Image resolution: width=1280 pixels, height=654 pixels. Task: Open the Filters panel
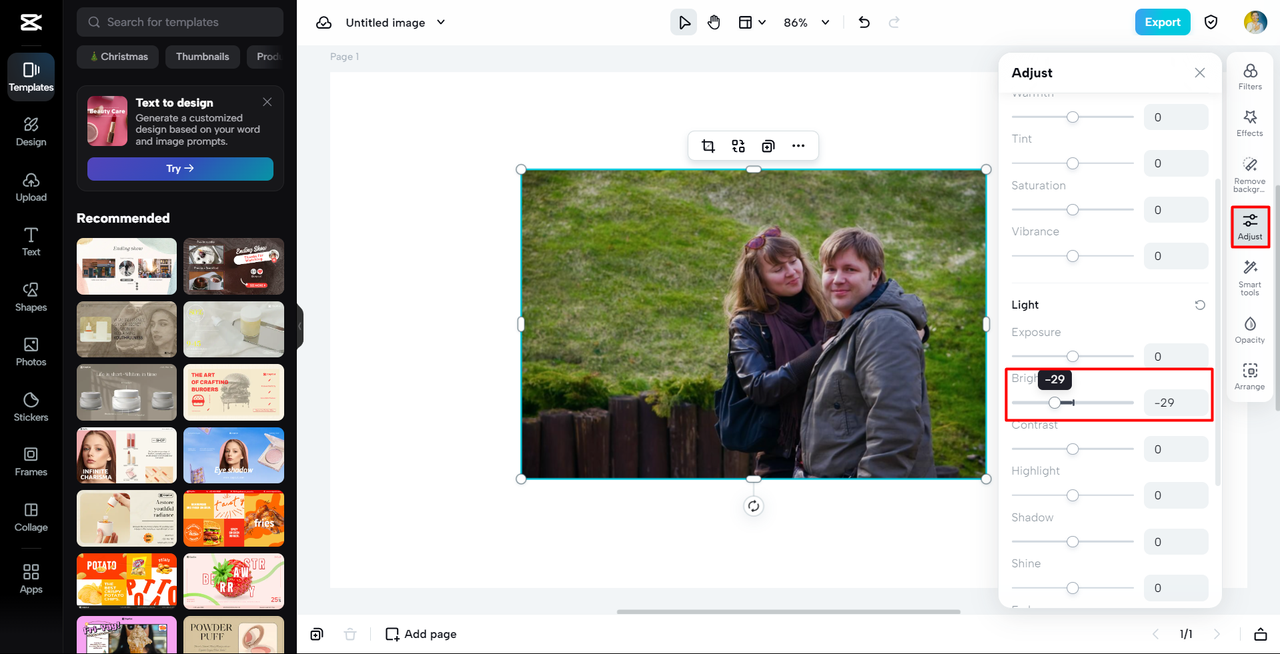[x=1249, y=76]
